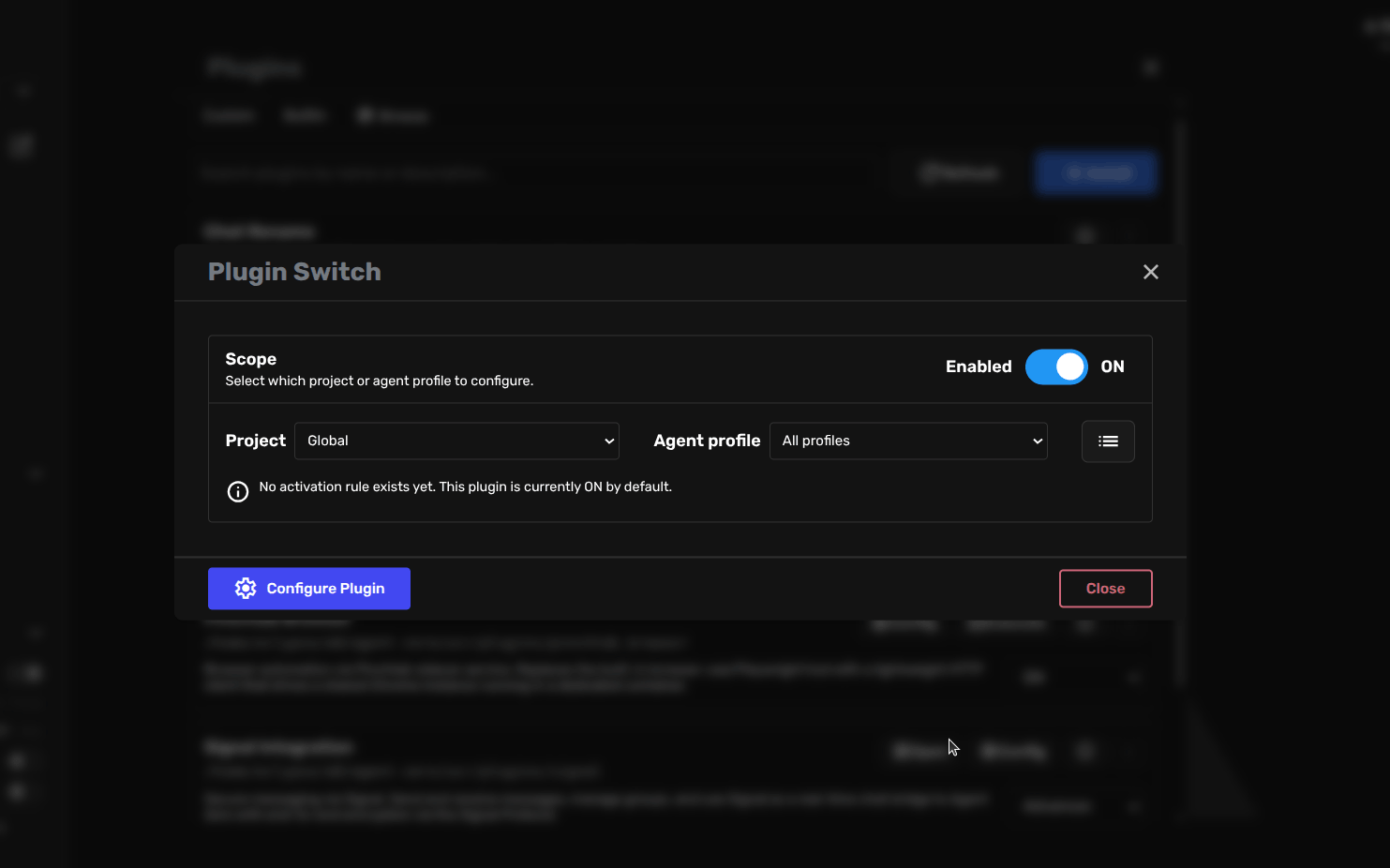Click the list icon beside Agent profile dropdown
The image size is (1390, 868).
(x=1108, y=441)
